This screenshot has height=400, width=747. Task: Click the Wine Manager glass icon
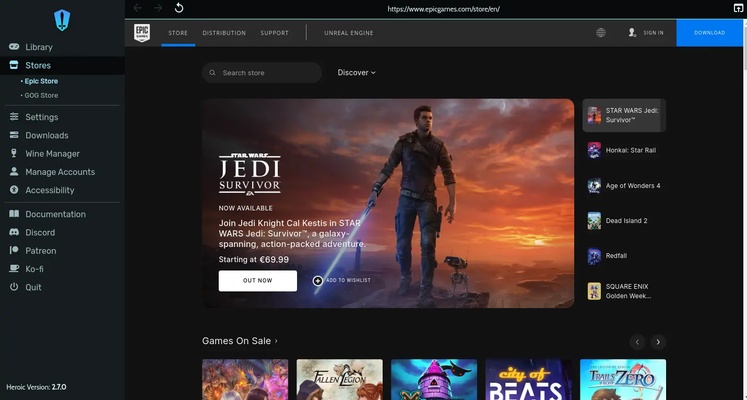click(x=14, y=153)
